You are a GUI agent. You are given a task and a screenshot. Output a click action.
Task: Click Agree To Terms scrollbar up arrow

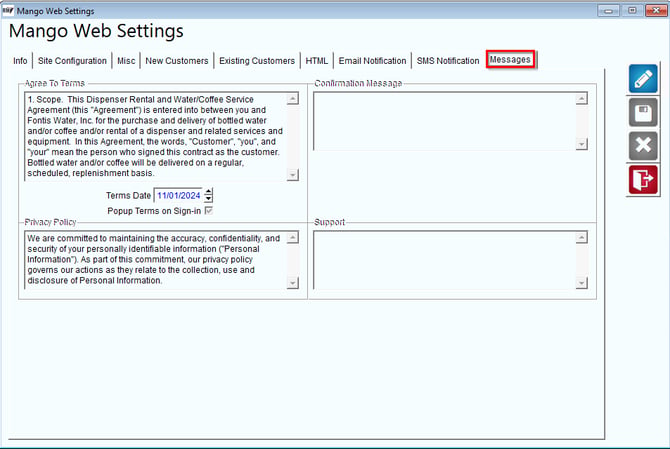click(293, 99)
